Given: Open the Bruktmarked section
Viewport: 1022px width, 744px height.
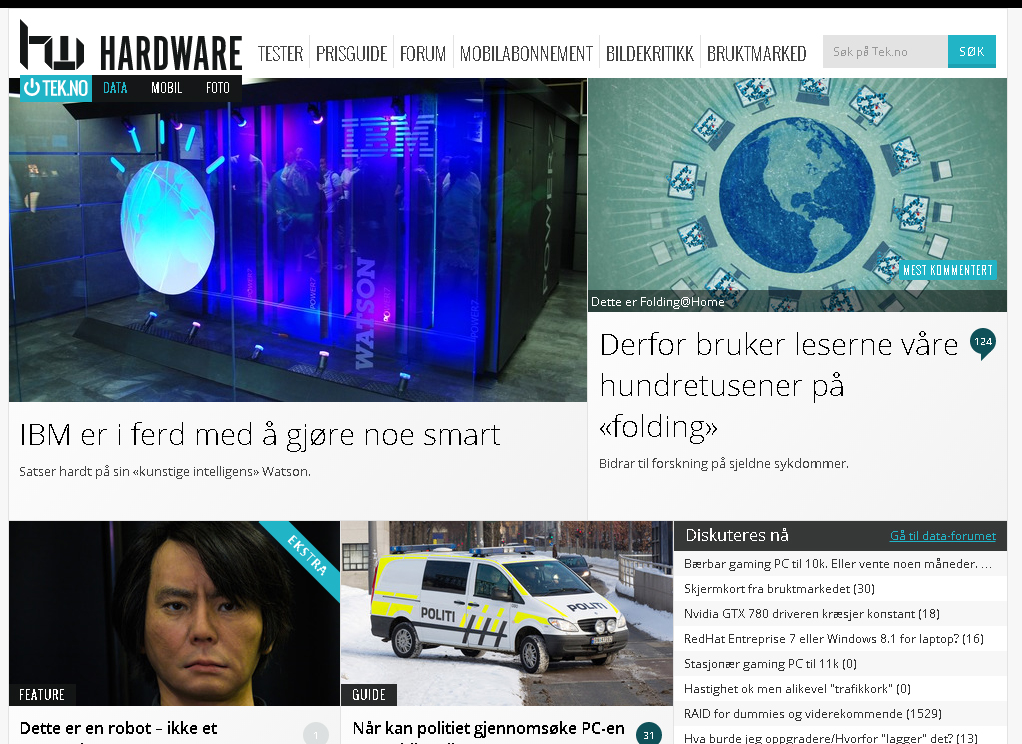Looking at the screenshot, I should pos(757,53).
